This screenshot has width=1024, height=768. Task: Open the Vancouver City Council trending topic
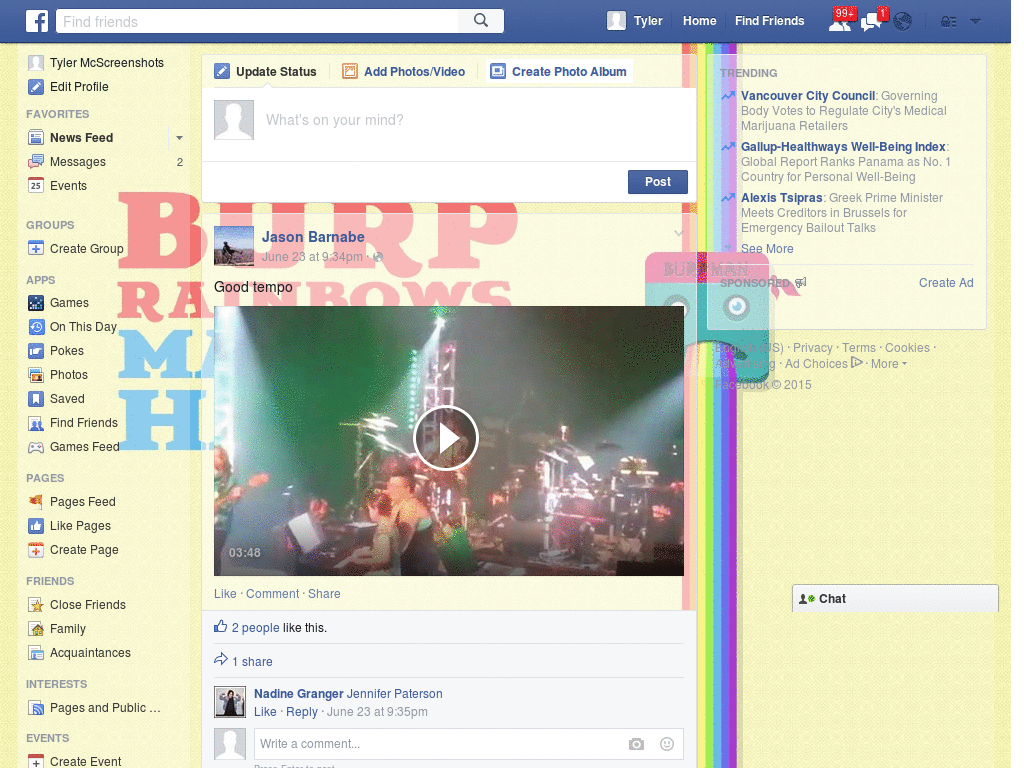click(x=807, y=96)
